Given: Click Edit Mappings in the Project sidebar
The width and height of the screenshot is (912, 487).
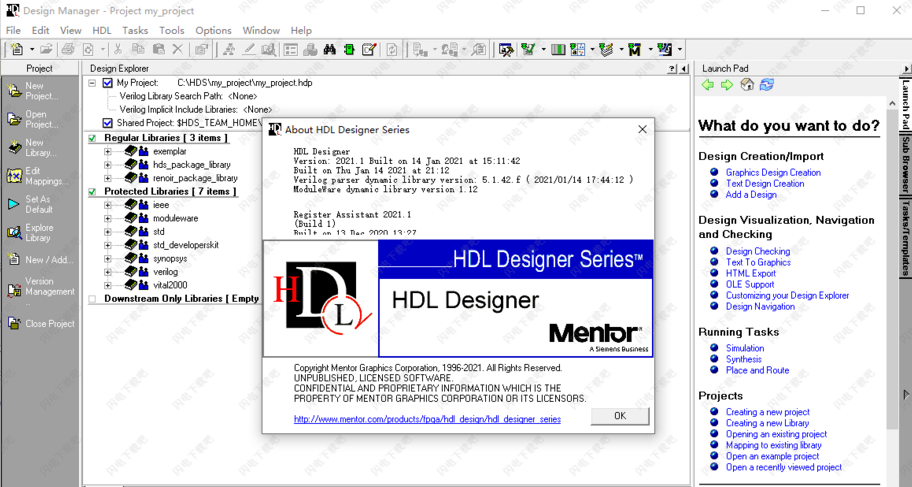Looking at the screenshot, I should tap(40, 176).
